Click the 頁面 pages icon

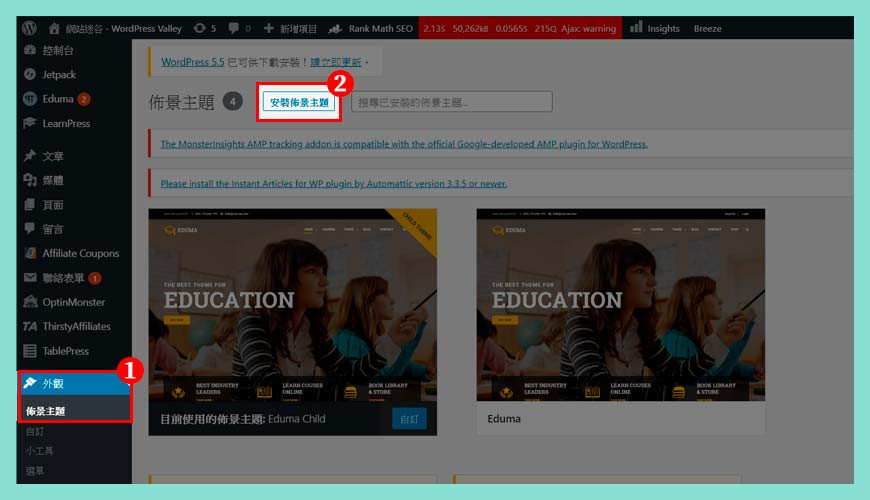pos(30,204)
